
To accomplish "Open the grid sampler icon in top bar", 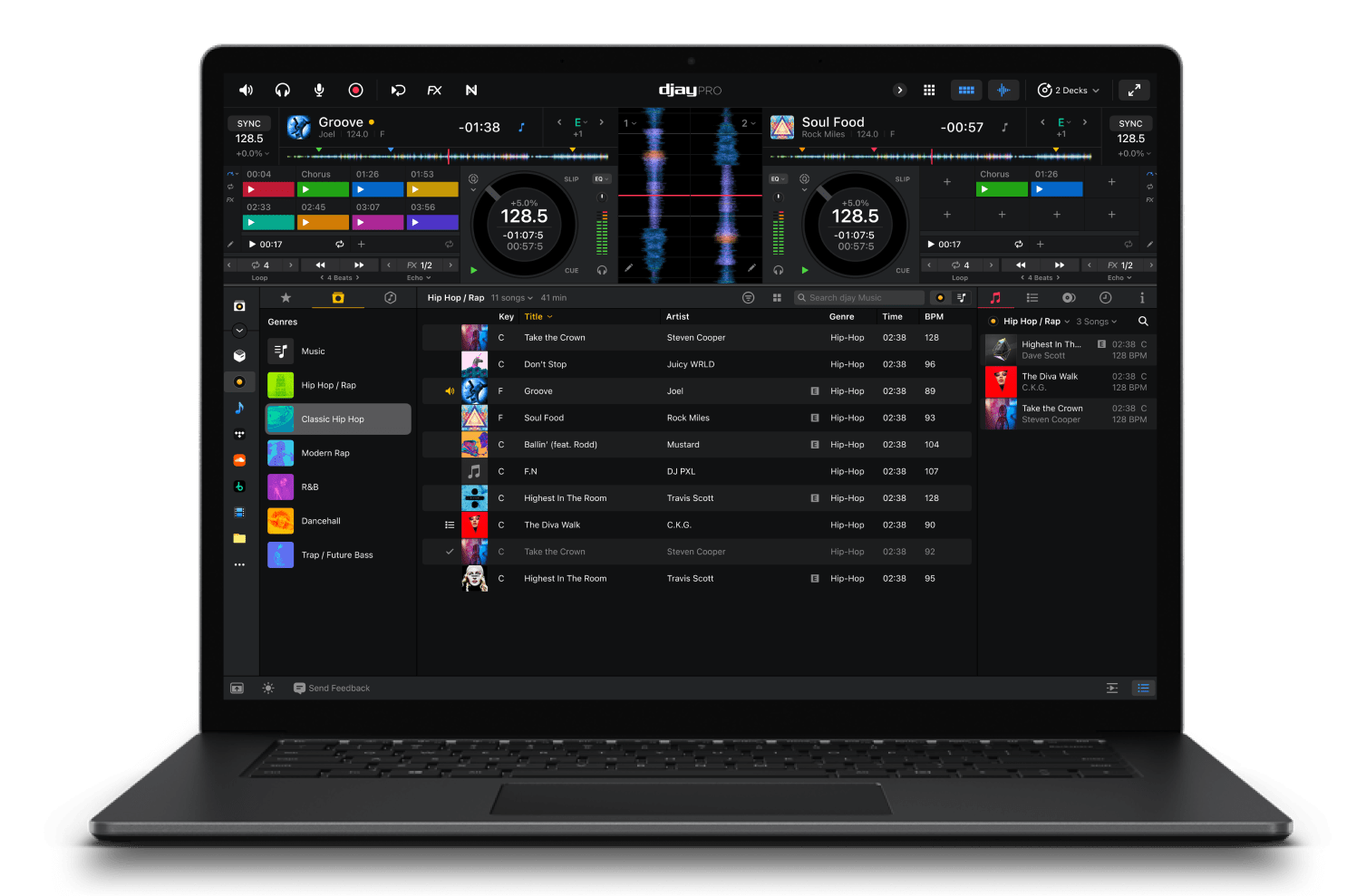I will [929, 91].
